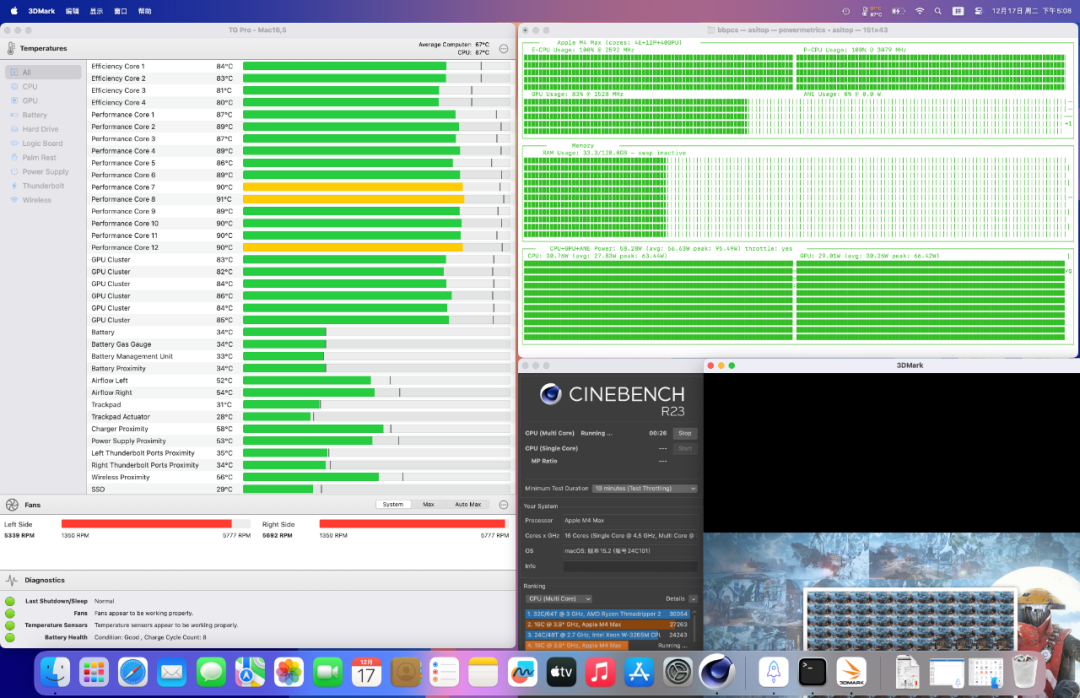Select GPU in the TG Pro sidebar
This screenshot has width=1080, height=698.
pos(43,101)
